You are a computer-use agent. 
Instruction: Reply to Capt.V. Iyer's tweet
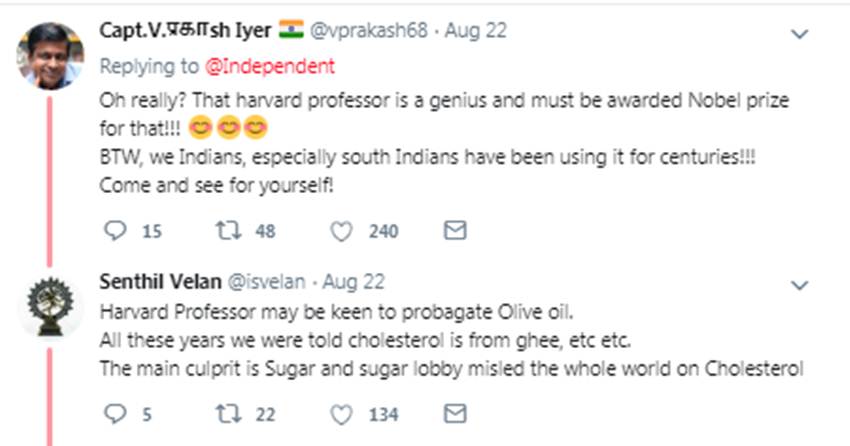pyautogui.click(x=115, y=232)
